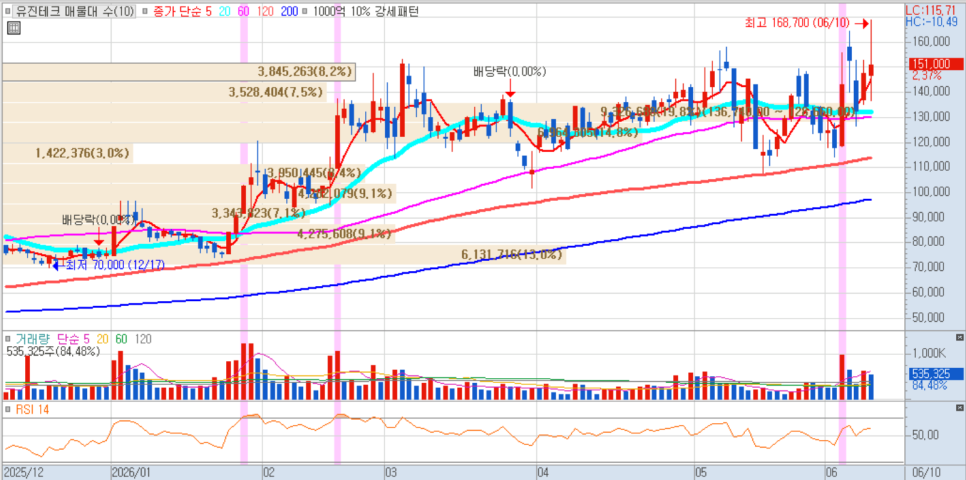Click the 2026/01 date label on time axis
Screen dimensions: 966x480
(x=133, y=472)
